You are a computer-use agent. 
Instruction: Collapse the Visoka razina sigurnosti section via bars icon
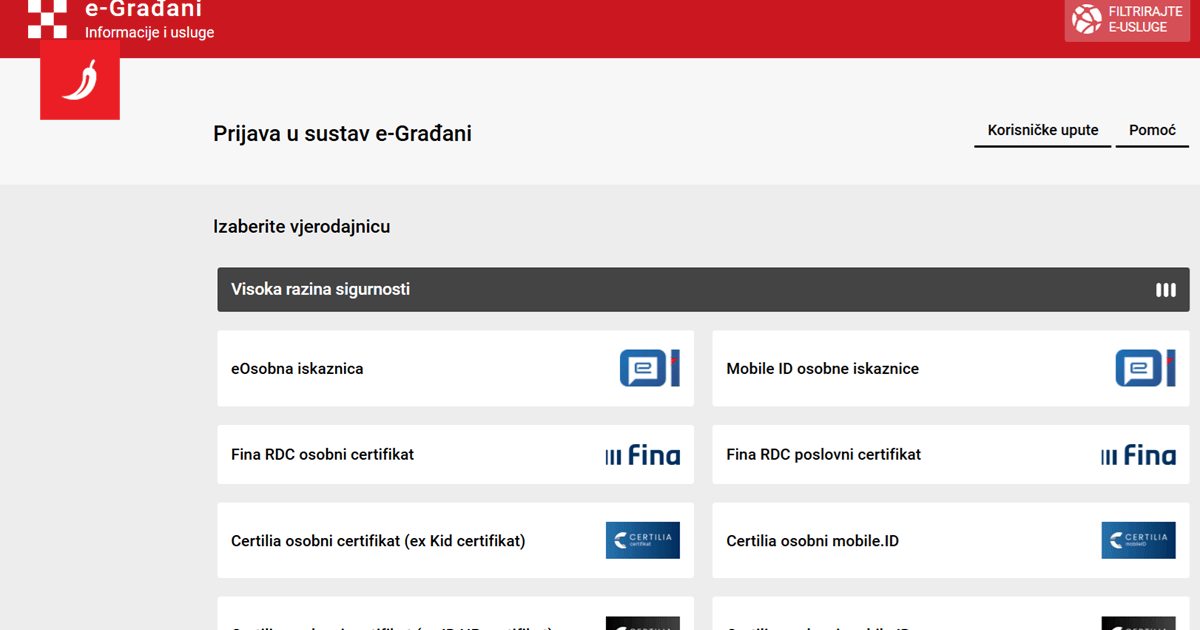(x=1166, y=290)
